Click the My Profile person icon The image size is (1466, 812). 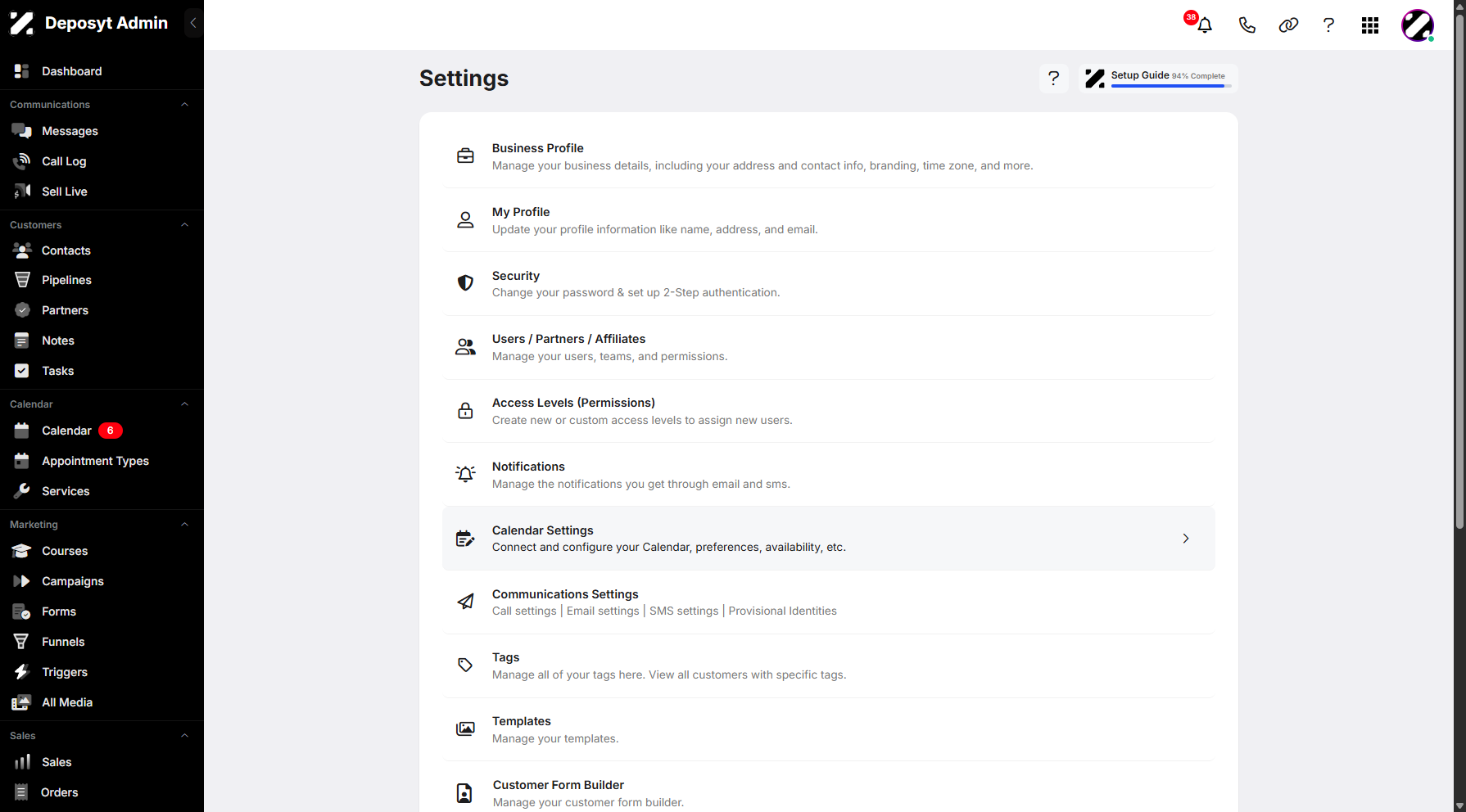pyautogui.click(x=465, y=219)
